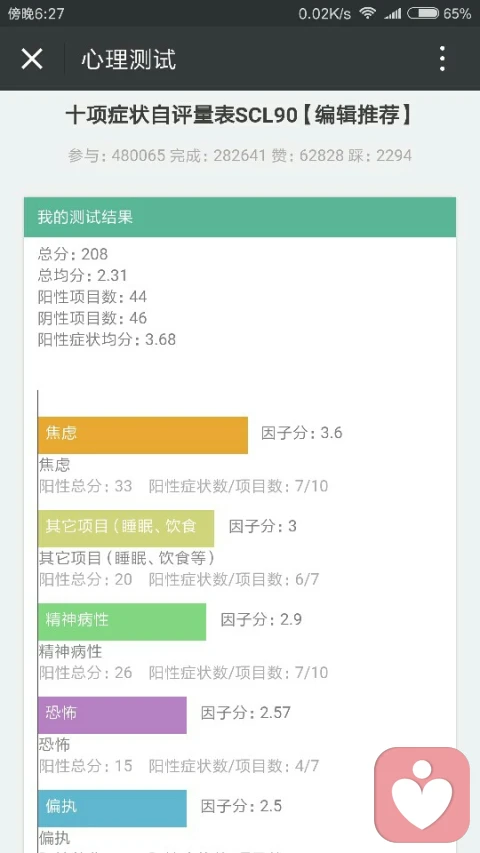Open the three-dot overflow menu
Screen dimensions: 480x853
click(x=442, y=59)
